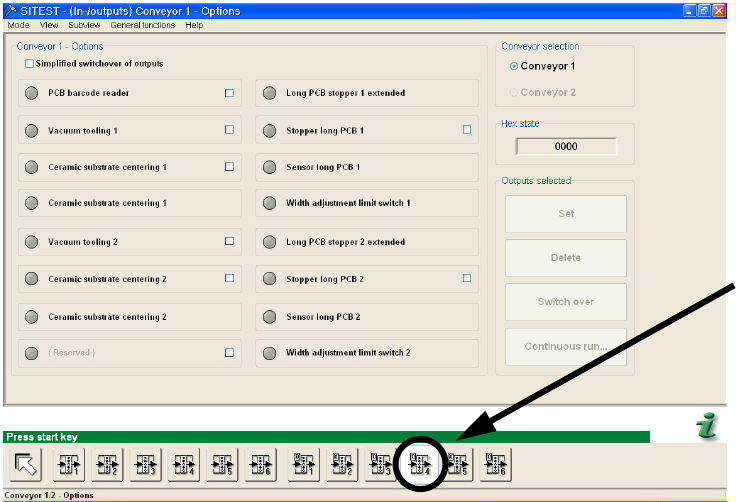Screen dimensions: 736x502
Task: Open plain I/O view icon numbered 1
Action: 69,464
